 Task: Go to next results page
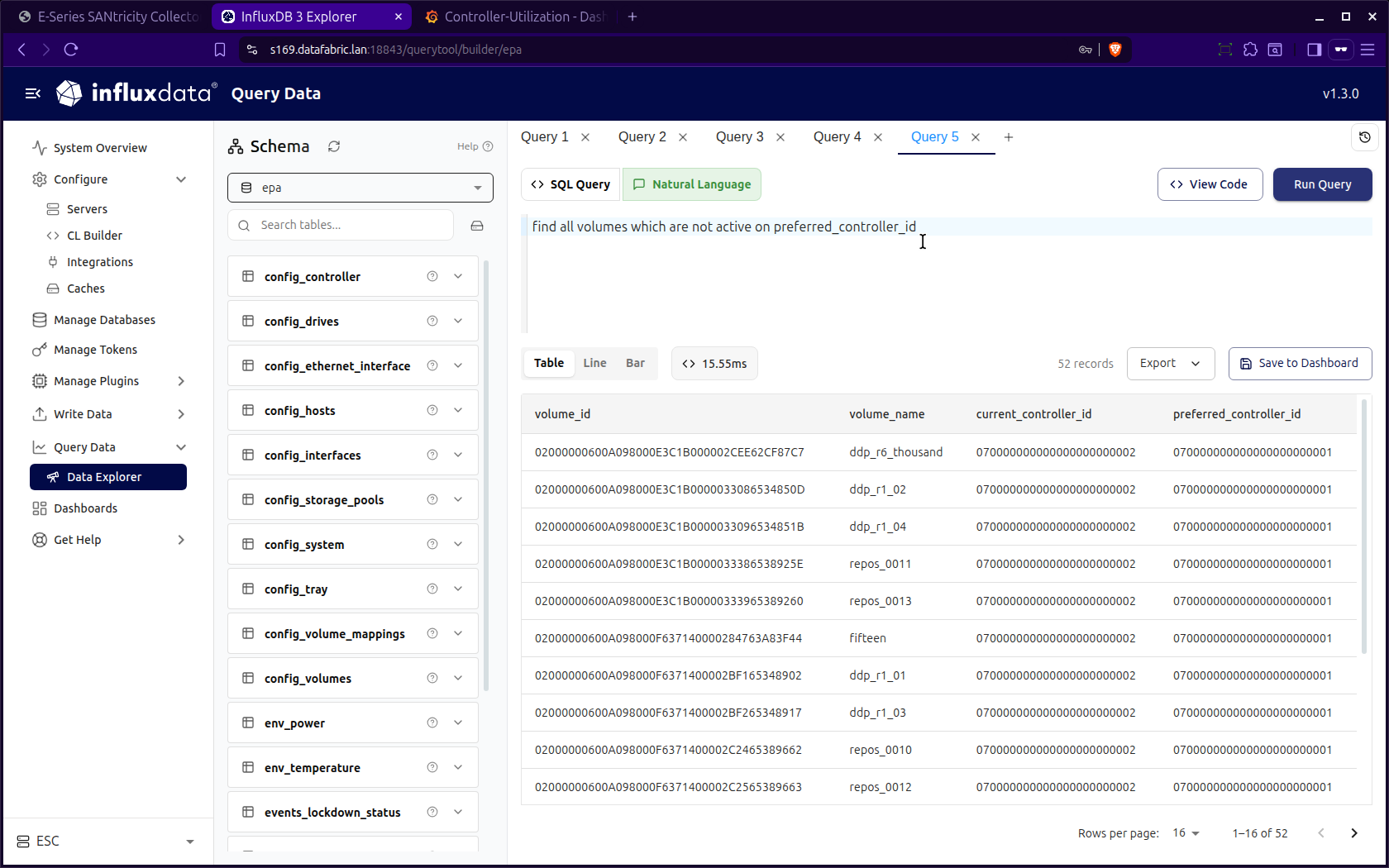(1354, 833)
